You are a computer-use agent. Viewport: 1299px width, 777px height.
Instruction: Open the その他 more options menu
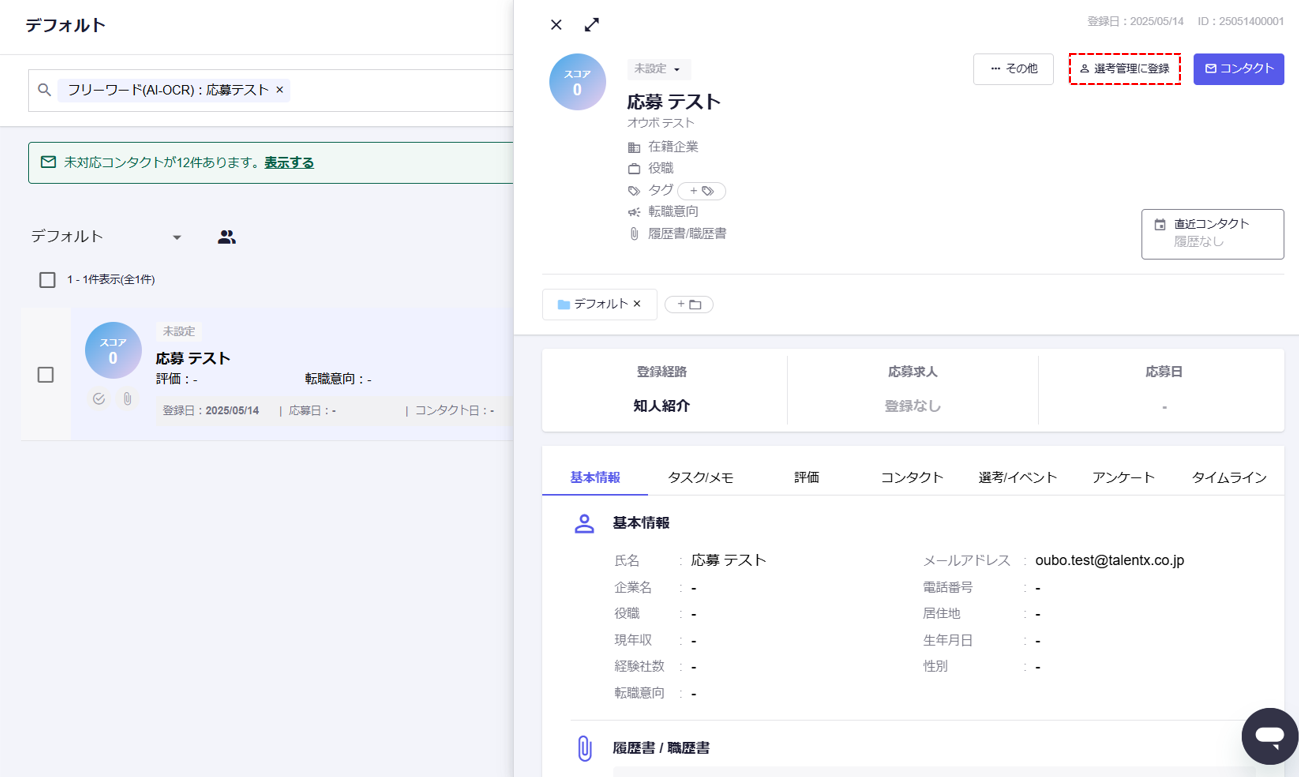tap(1013, 69)
